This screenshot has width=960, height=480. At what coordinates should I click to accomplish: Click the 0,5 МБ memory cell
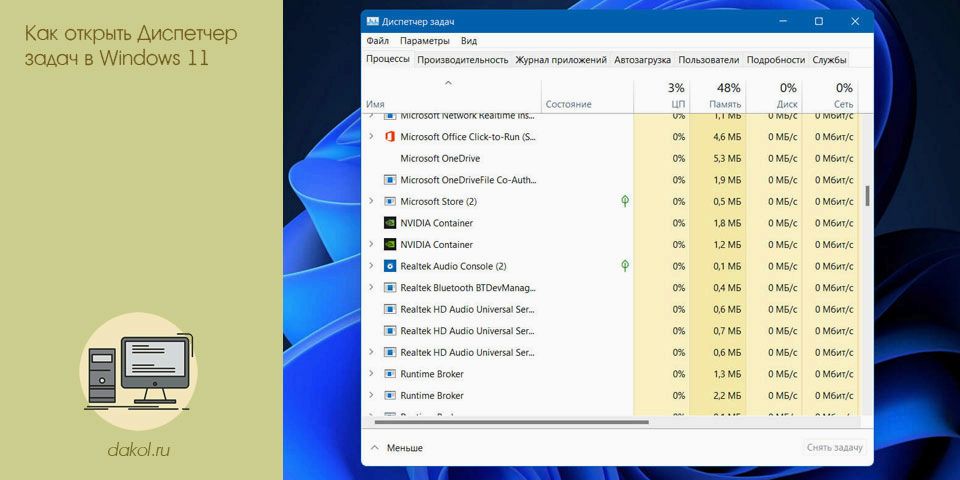(x=718, y=201)
